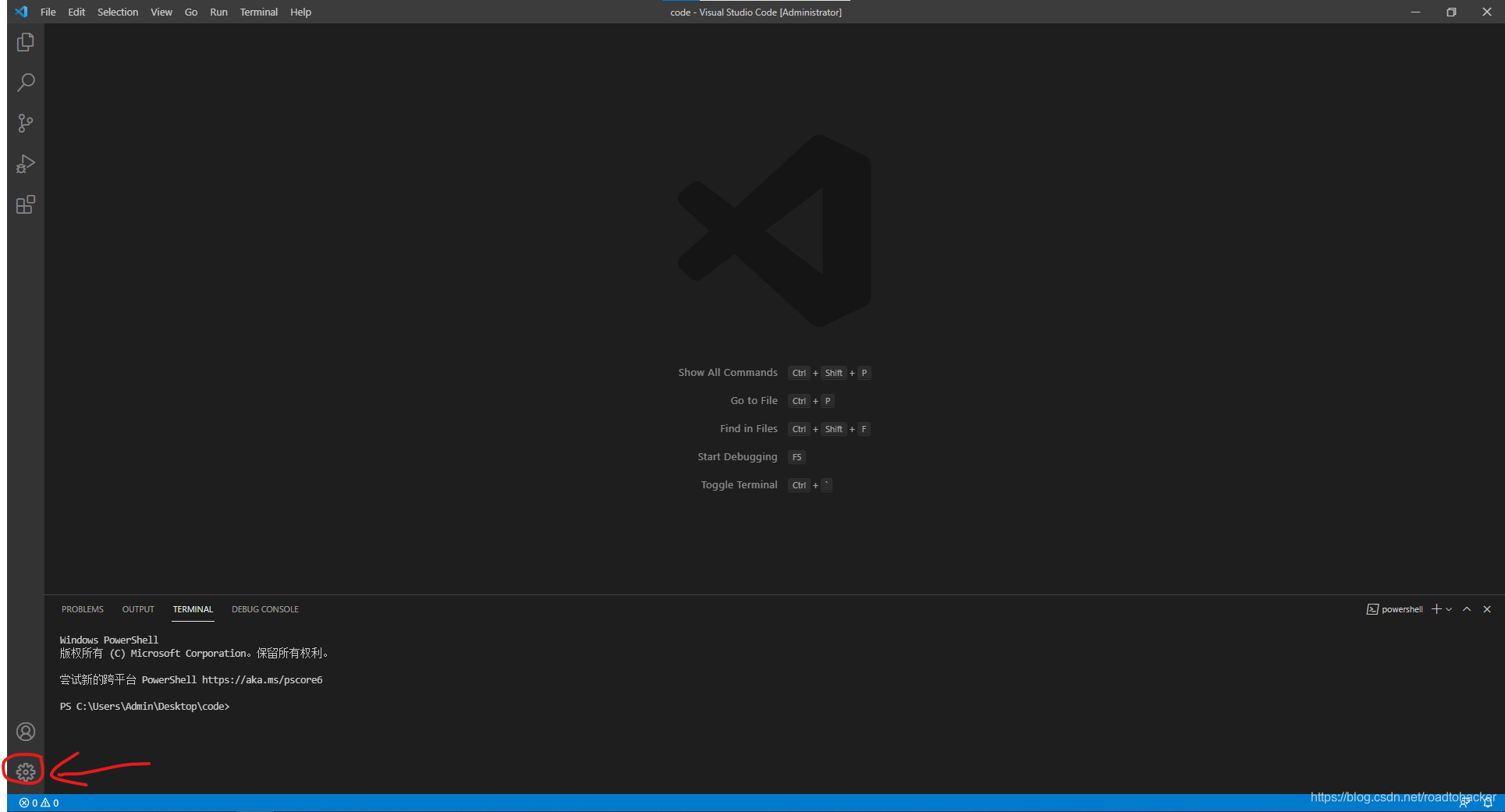Open the Source Control view
Screen dimensions: 1505x812
26,123
